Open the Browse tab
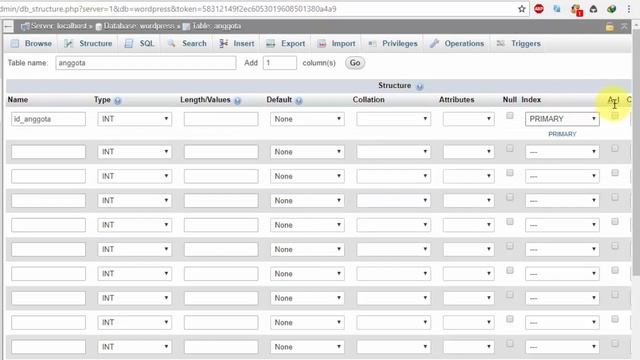The width and height of the screenshot is (640, 360). tap(32, 43)
